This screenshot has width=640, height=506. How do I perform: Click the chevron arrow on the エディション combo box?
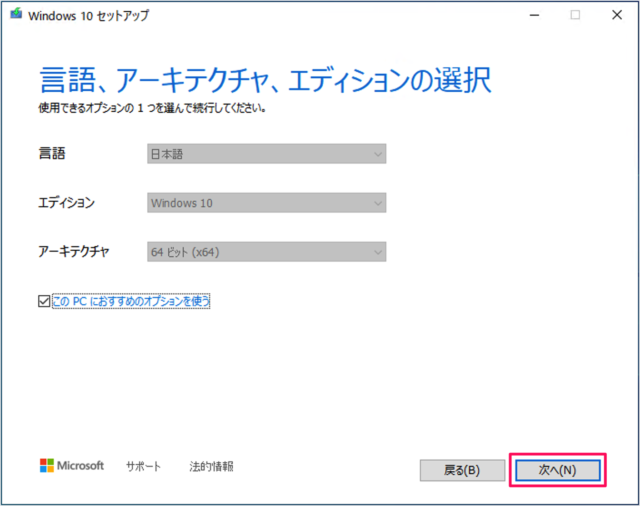click(377, 203)
